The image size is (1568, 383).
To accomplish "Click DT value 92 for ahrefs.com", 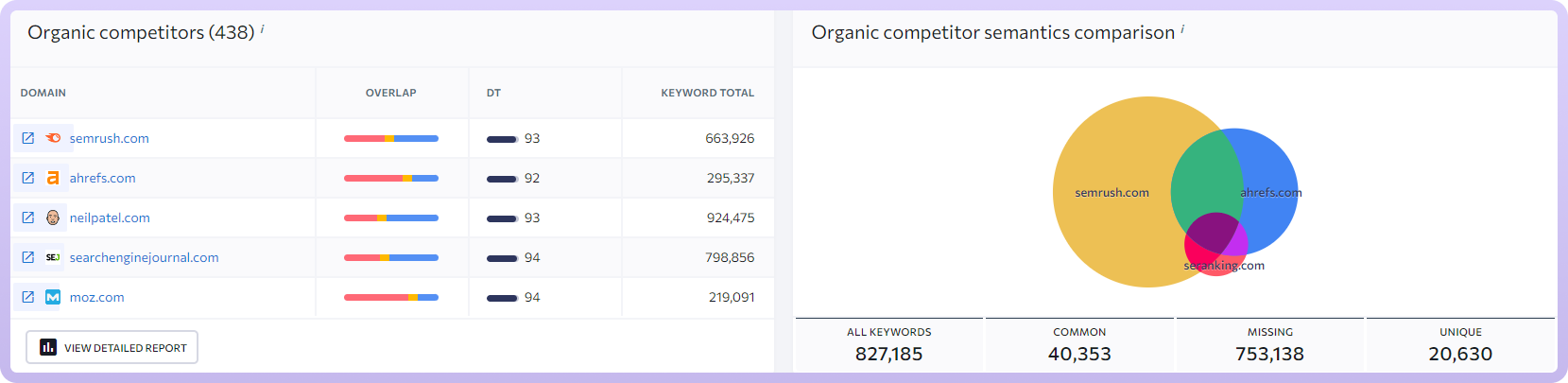I will click(x=532, y=178).
